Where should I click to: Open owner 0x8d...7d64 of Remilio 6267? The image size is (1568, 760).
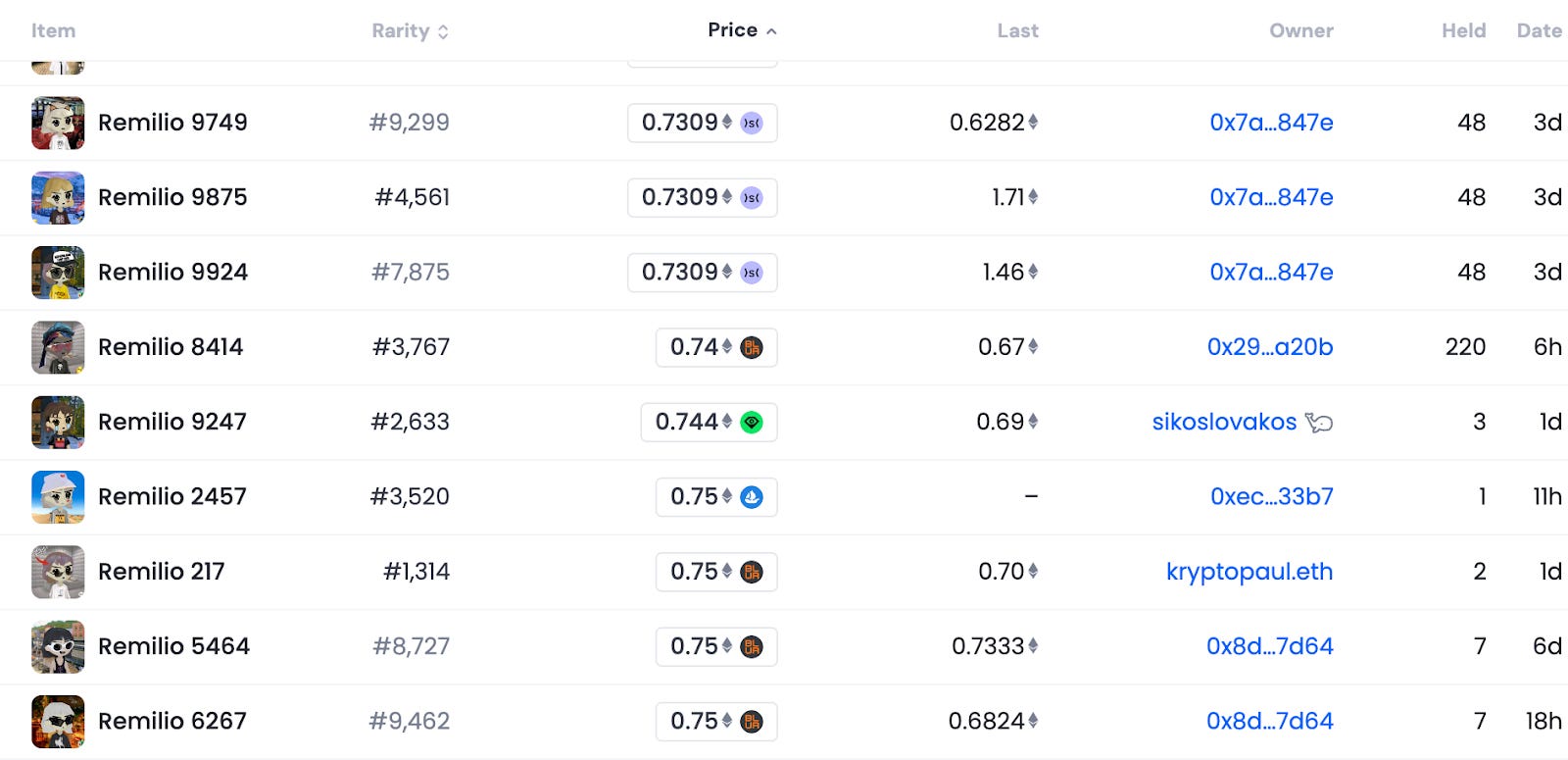(1270, 722)
